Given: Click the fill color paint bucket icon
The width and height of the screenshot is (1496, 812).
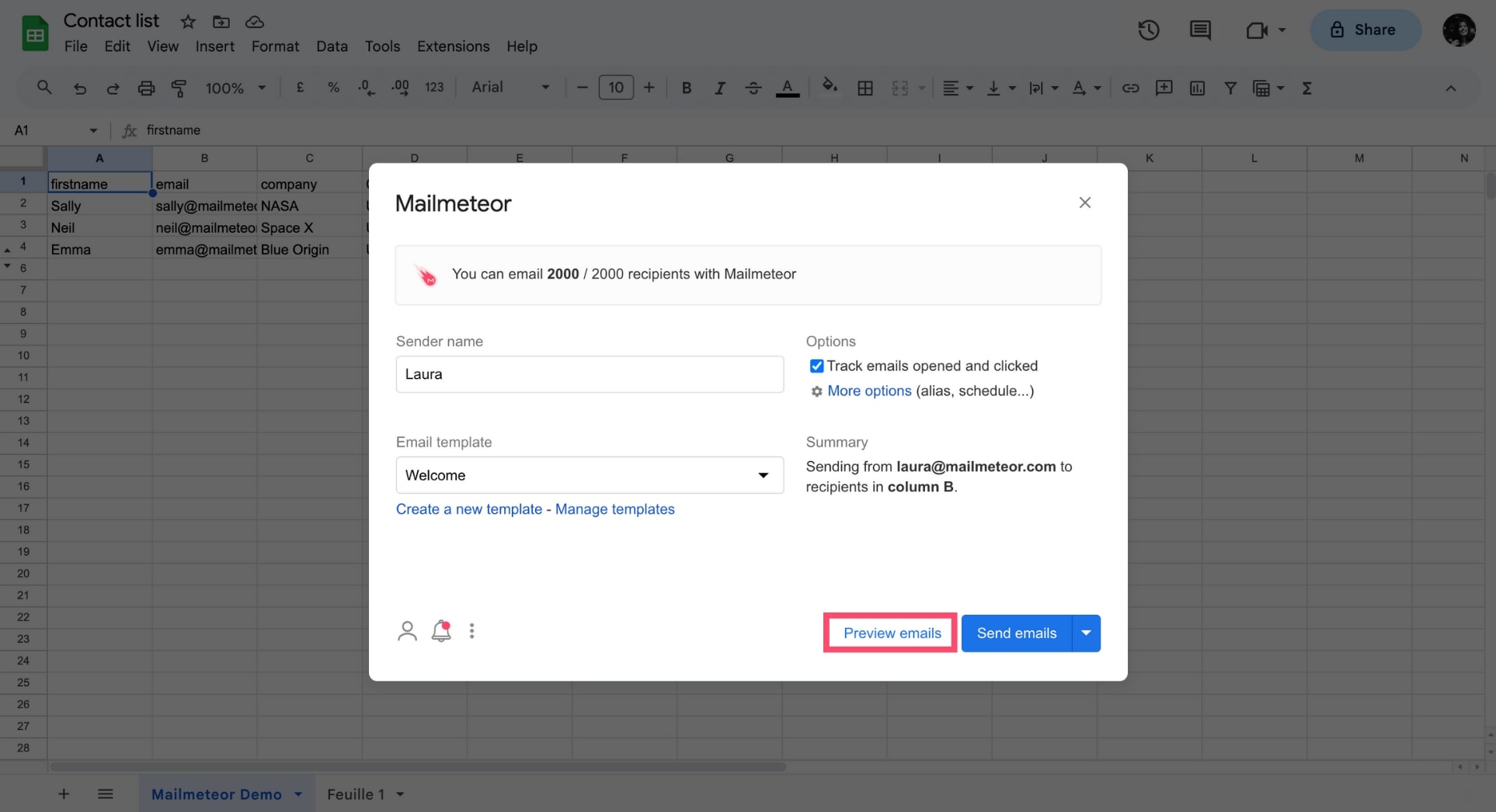Looking at the screenshot, I should [830, 87].
